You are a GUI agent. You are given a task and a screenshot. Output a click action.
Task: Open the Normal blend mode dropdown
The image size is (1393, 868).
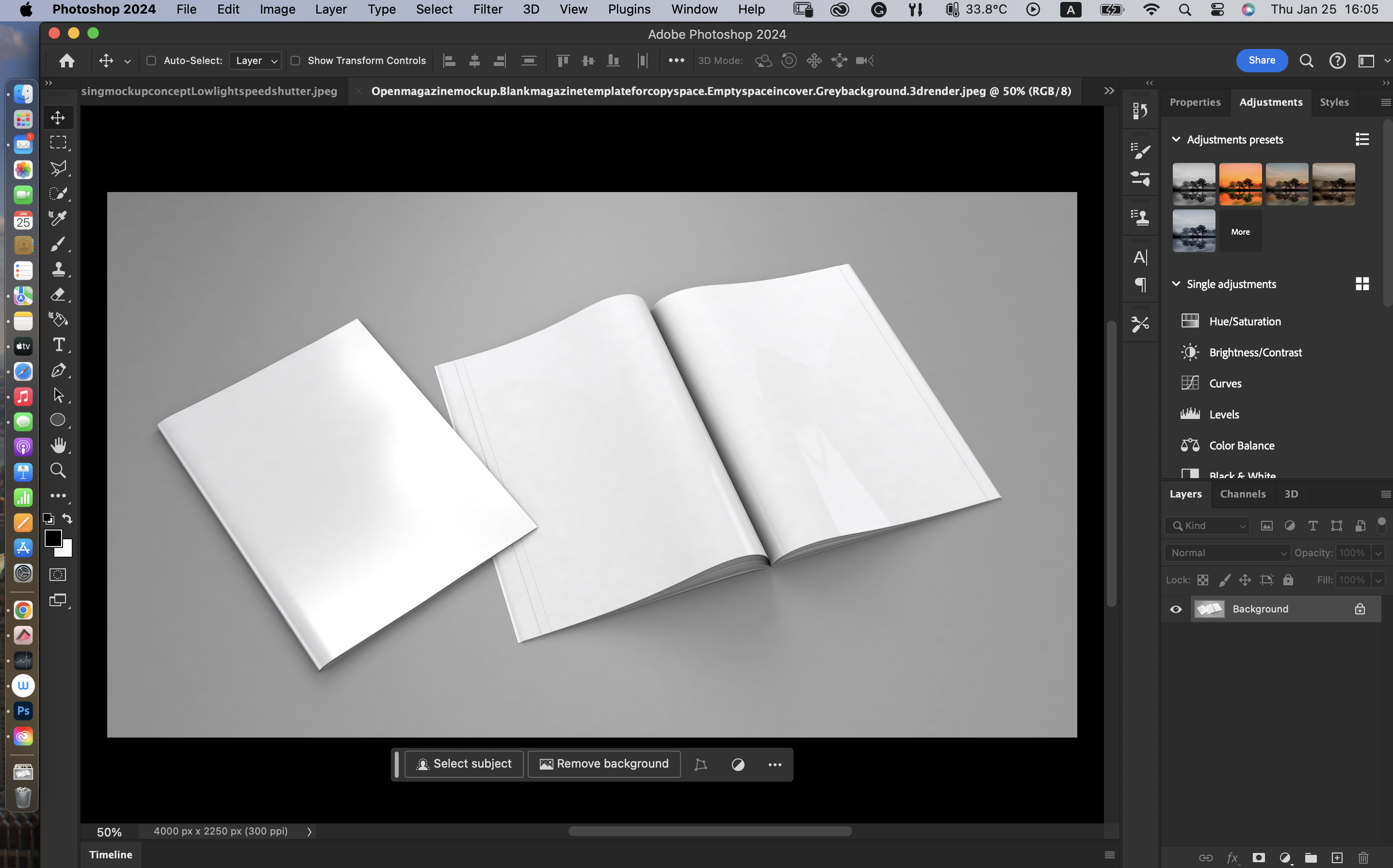click(1227, 553)
